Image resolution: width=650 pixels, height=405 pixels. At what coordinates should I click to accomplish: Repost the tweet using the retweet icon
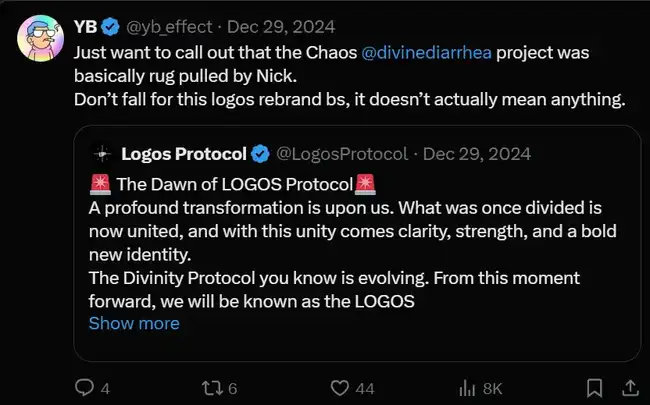[211, 386]
